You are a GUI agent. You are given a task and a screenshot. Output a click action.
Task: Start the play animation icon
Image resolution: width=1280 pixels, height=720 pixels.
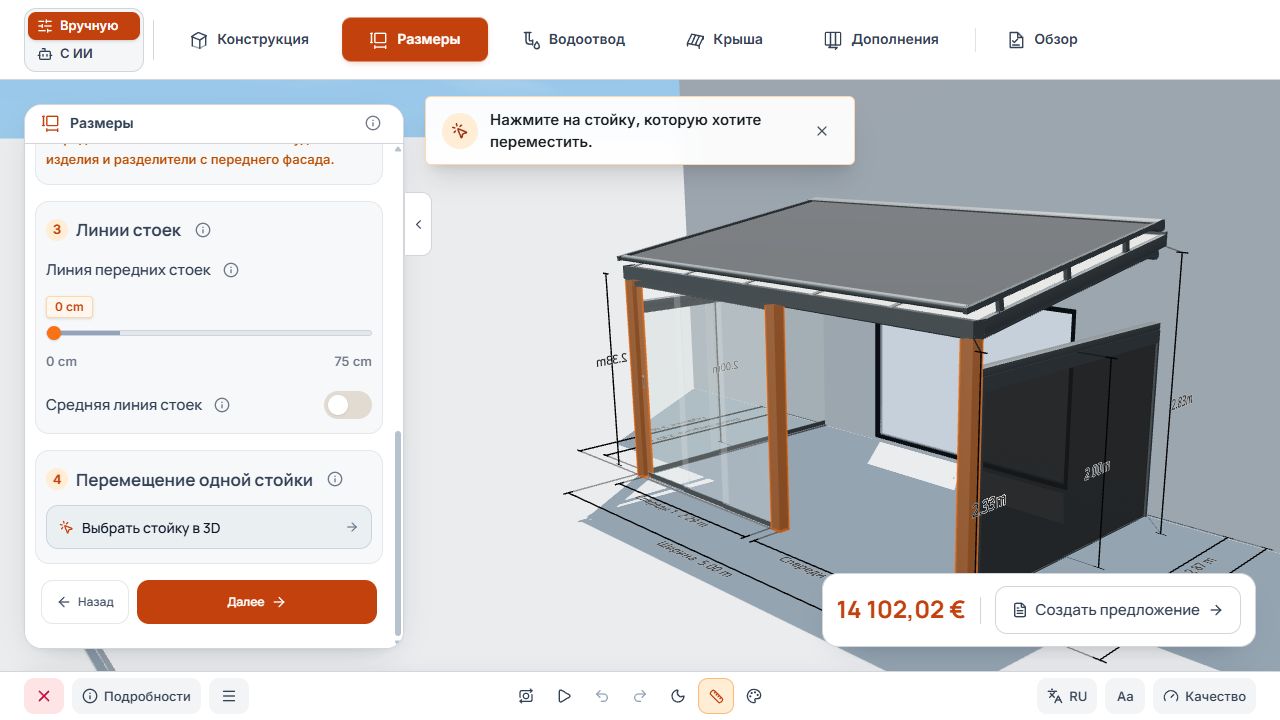(x=564, y=696)
